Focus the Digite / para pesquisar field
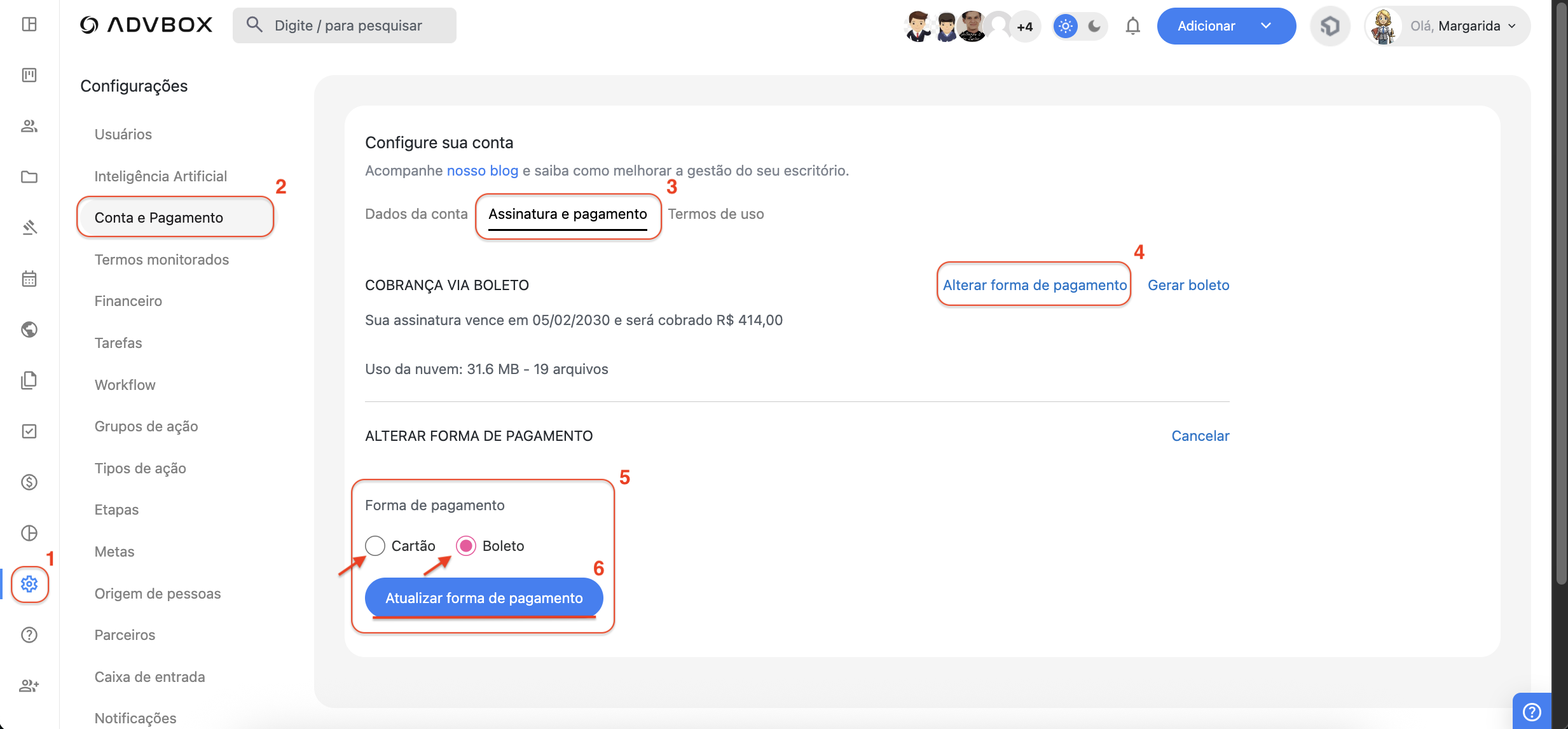1568x729 pixels. (345, 26)
